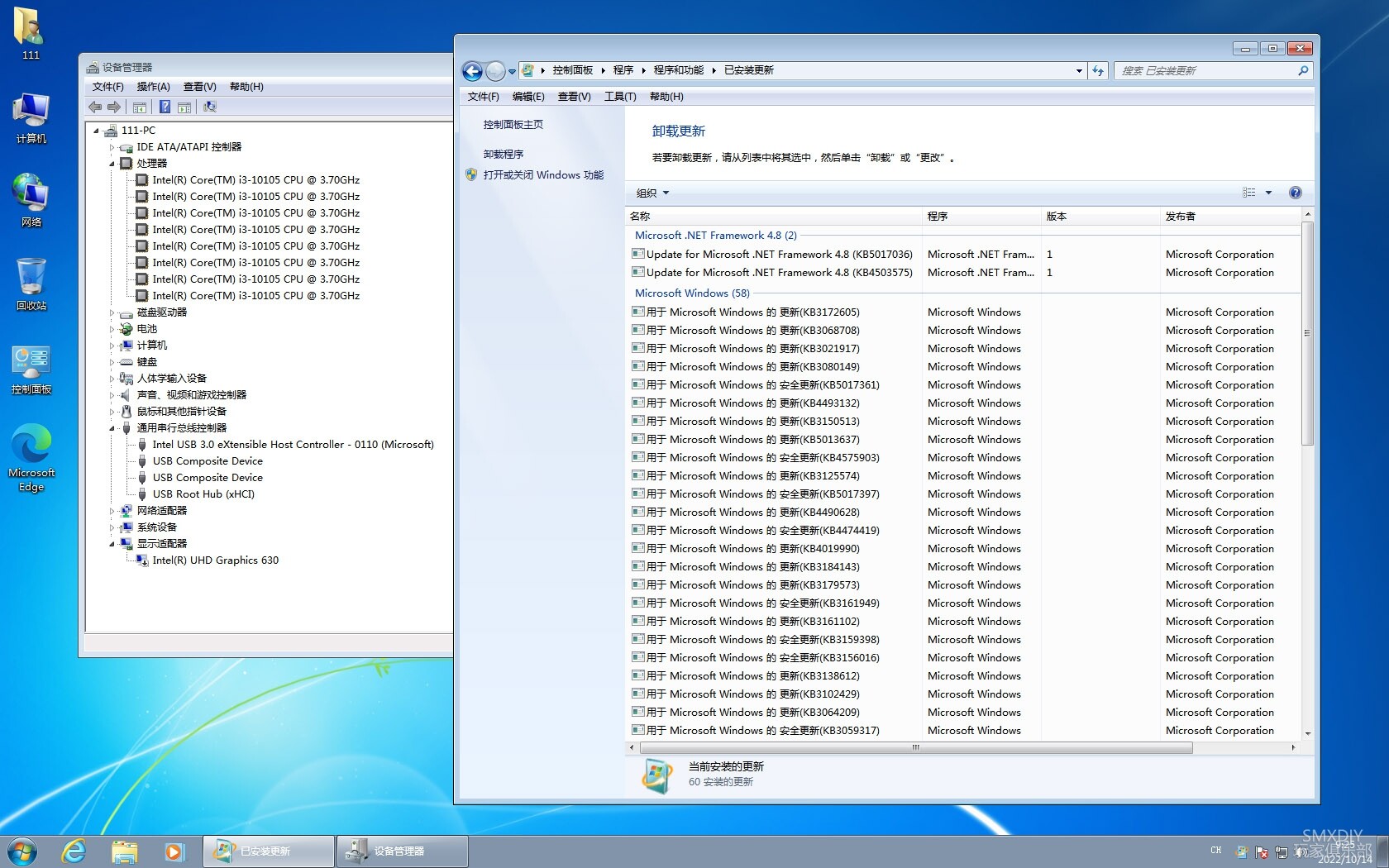Select the 计算机 desktop icon
This screenshot has height=868, width=1389.
pos(31,118)
